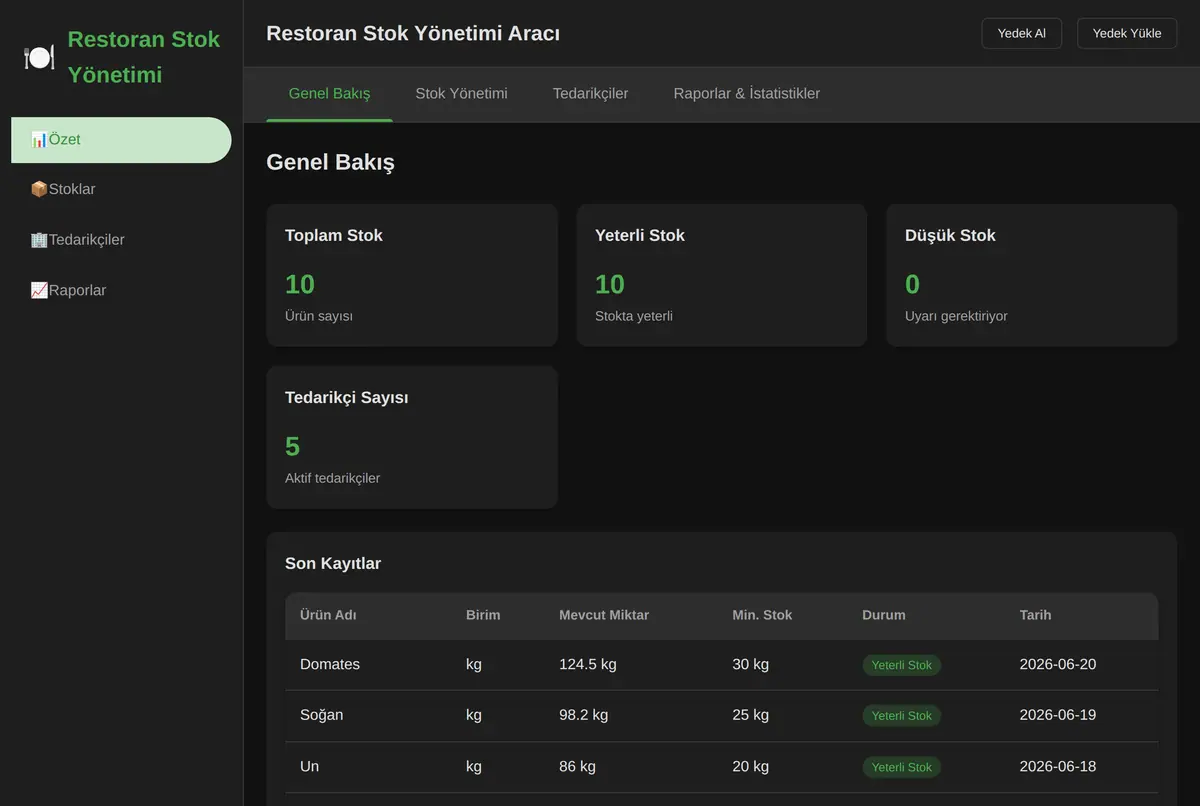This screenshot has height=806, width=1200.
Task: Click the Restoran Stok Yönetimi sidebar title
Action: coord(144,57)
